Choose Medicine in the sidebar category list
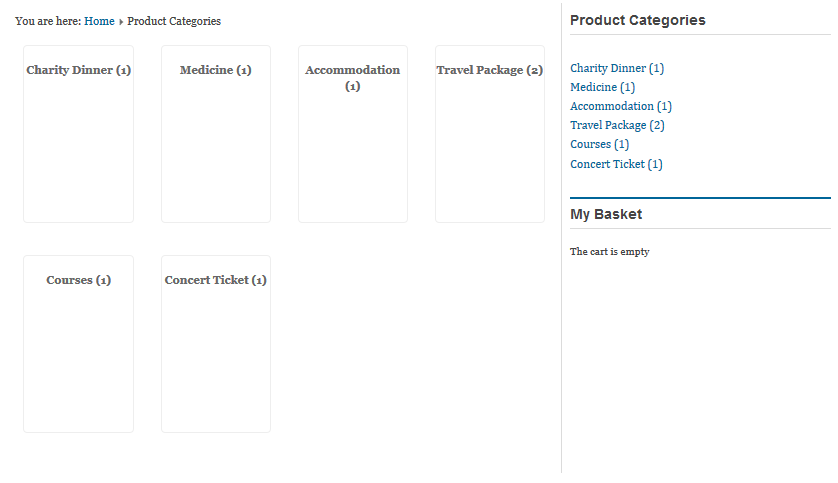Viewport: 838px width, 483px height. pyautogui.click(x=593, y=87)
